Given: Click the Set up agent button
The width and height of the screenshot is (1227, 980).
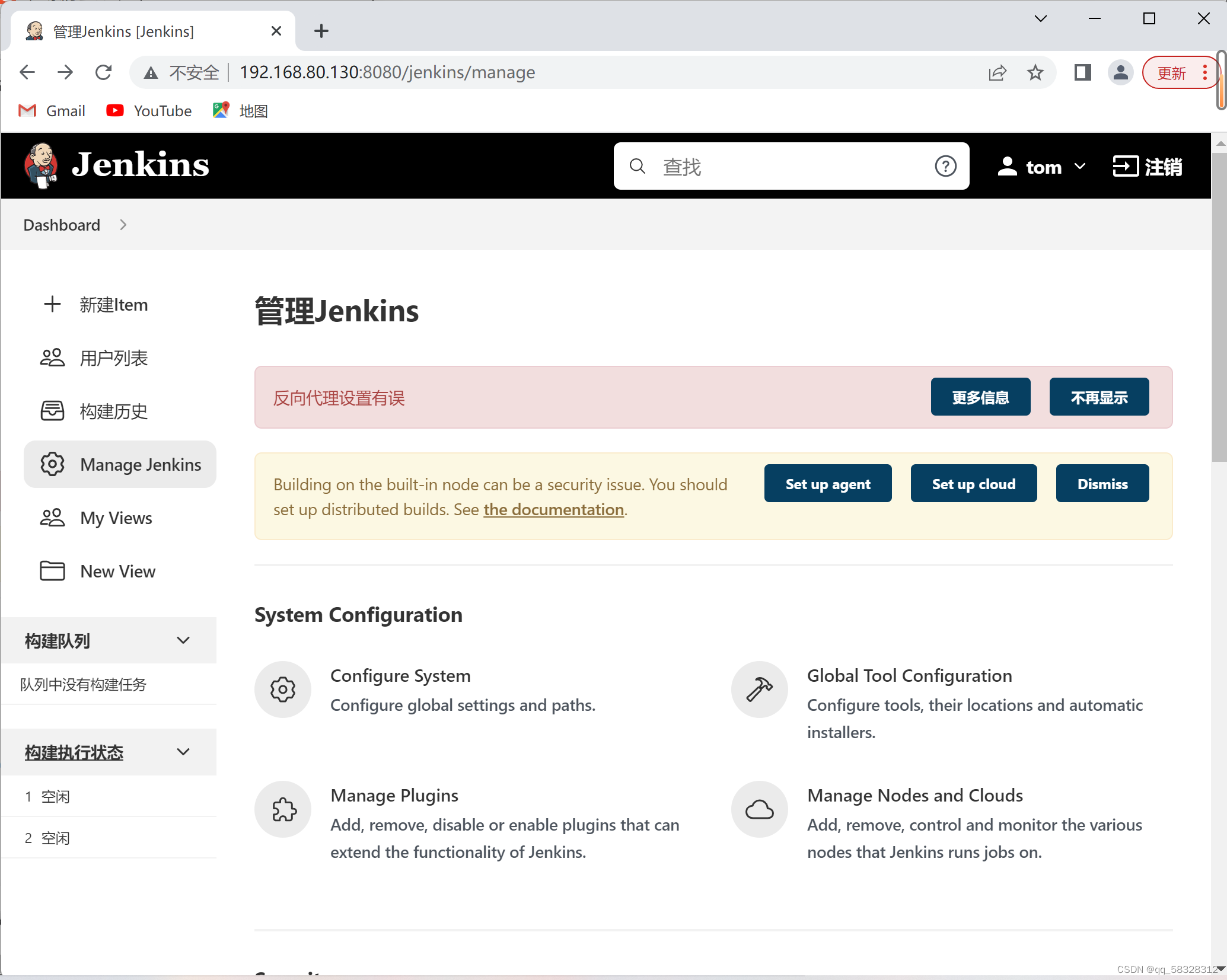Looking at the screenshot, I should (x=827, y=484).
